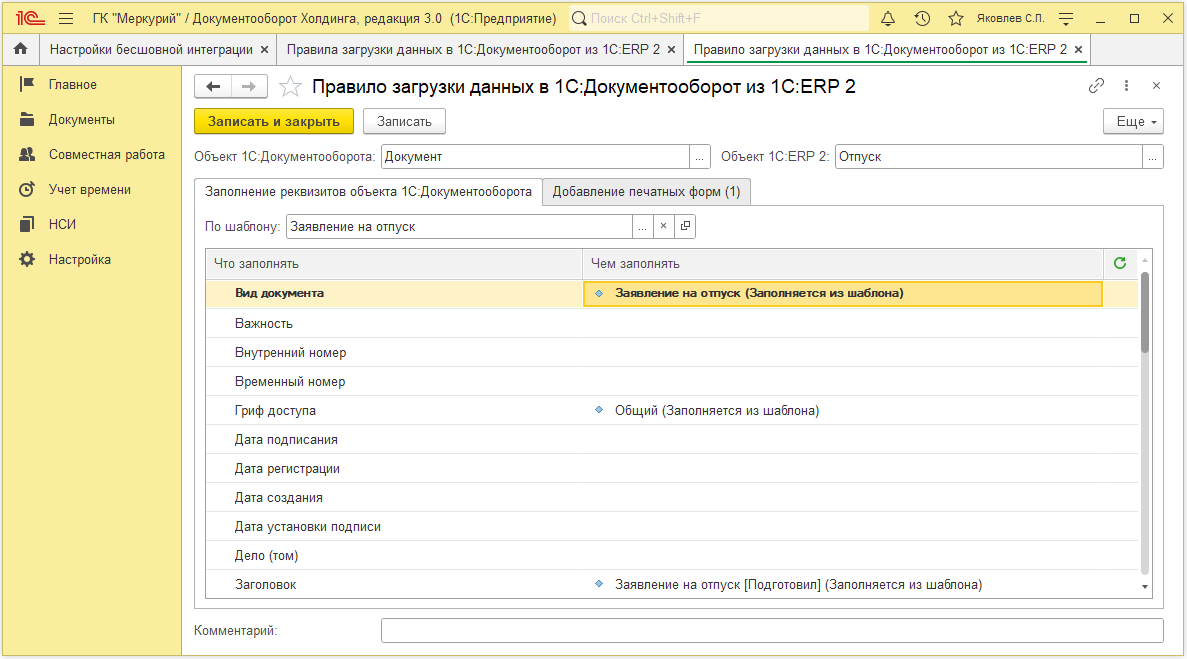This screenshot has width=1187, height=659.
Task: Open 'Добавление печатных форм (1)' tab
Action: 646,191
